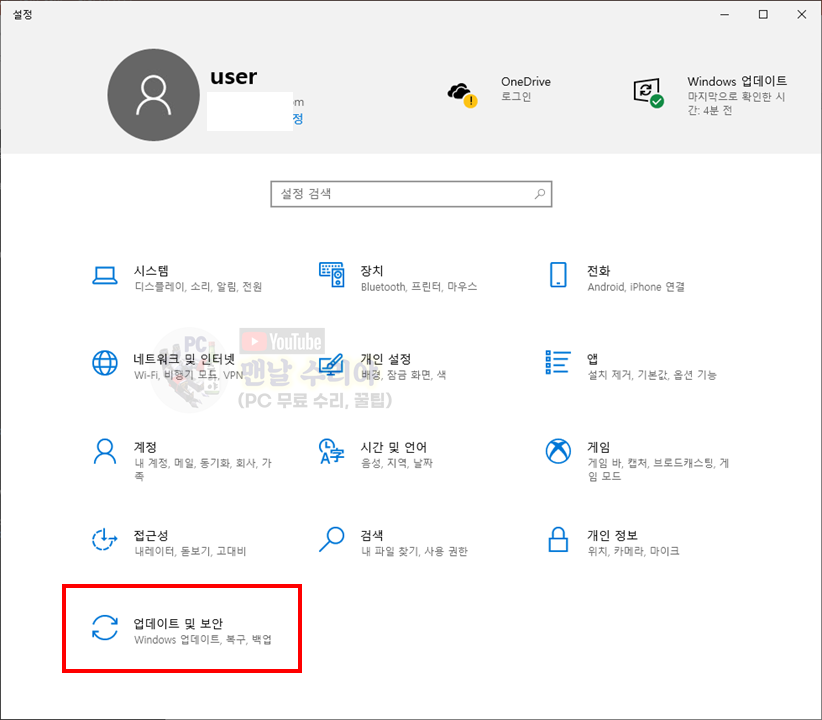822x720 pixels.
Task: Click the Windows 업데이트 header label
Action: (x=737, y=81)
